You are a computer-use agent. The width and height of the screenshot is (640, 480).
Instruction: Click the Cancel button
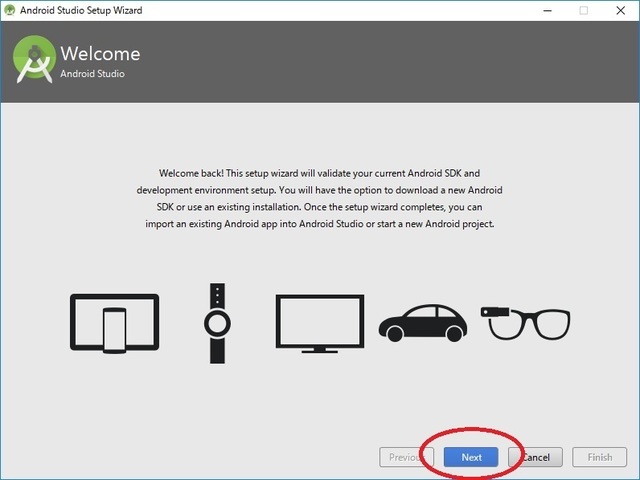pos(535,457)
